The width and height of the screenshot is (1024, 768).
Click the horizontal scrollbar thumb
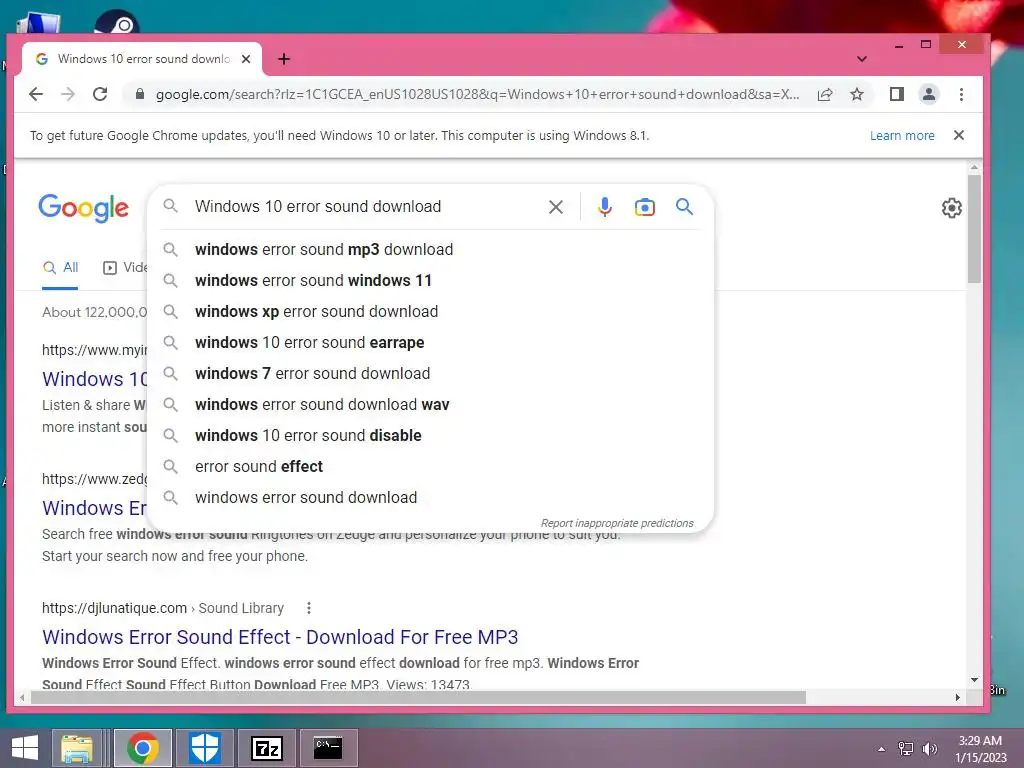point(418,697)
